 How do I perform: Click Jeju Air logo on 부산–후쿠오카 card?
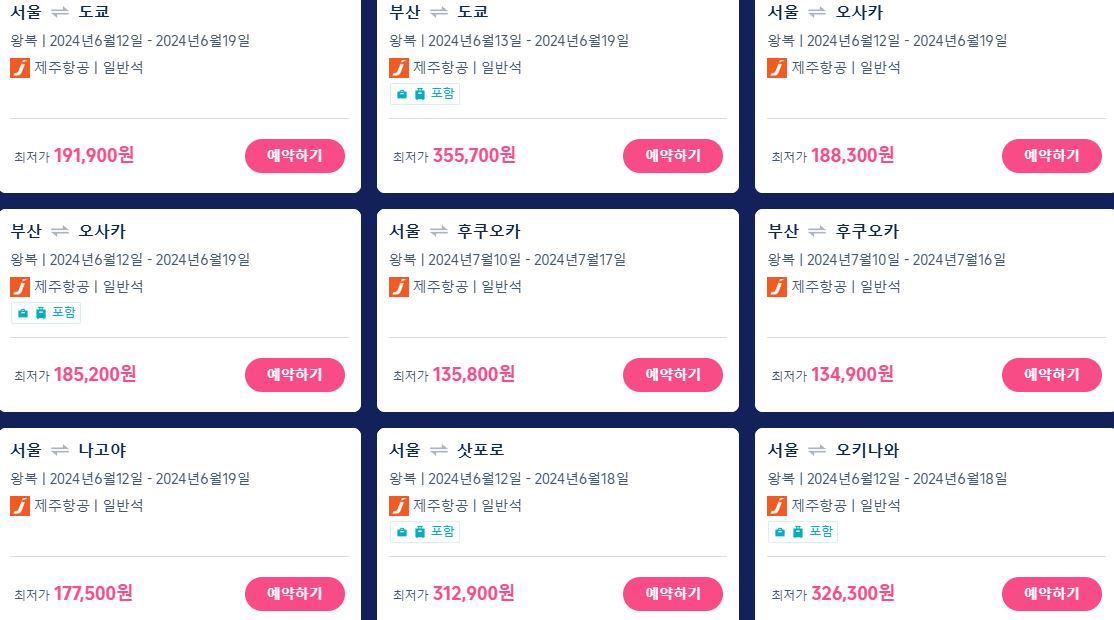[x=777, y=287]
